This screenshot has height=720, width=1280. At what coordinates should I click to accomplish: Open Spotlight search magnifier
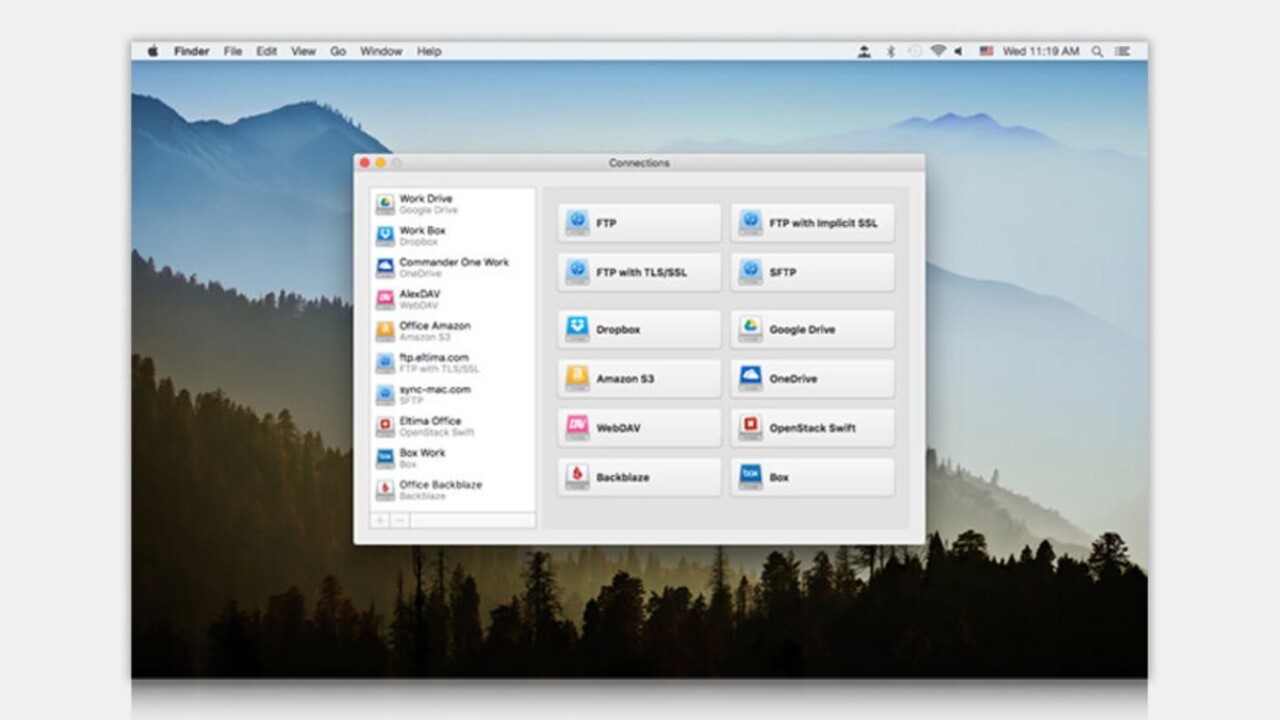pyautogui.click(x=1097, y=51)
